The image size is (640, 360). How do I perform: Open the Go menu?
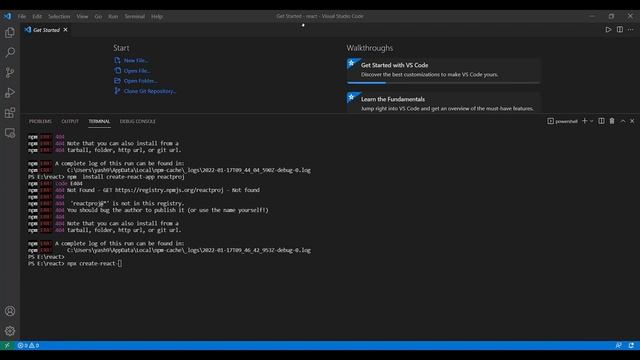pos(98,16)
